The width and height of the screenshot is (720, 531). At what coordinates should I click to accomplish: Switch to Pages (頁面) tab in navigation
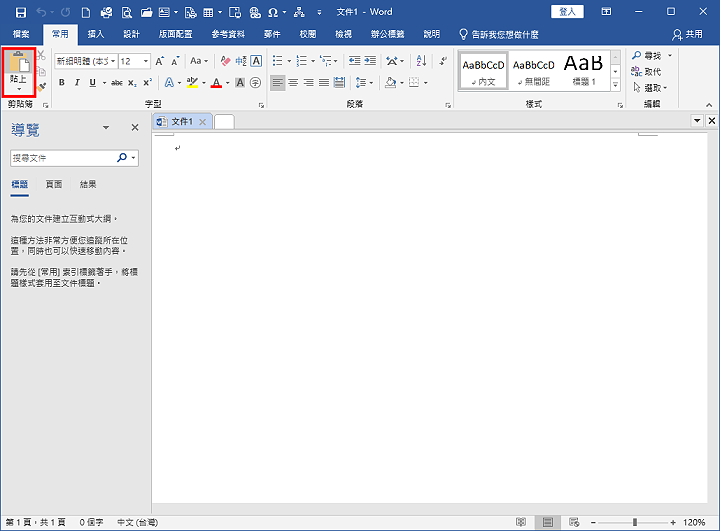(x=54, y=184)
